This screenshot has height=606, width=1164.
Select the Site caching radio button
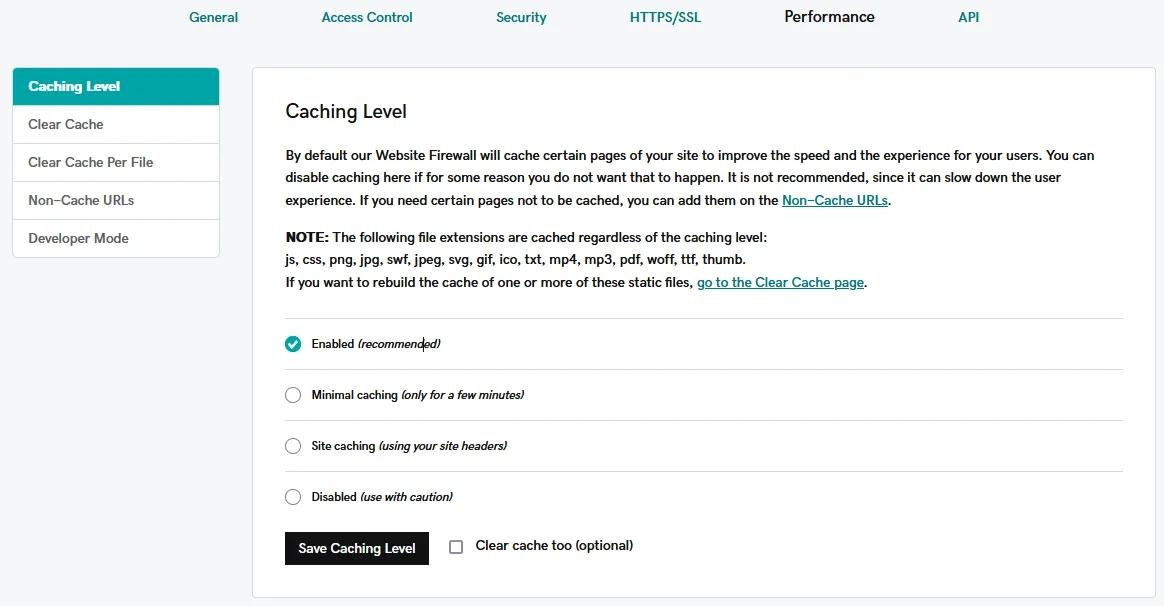coord(293,446)
